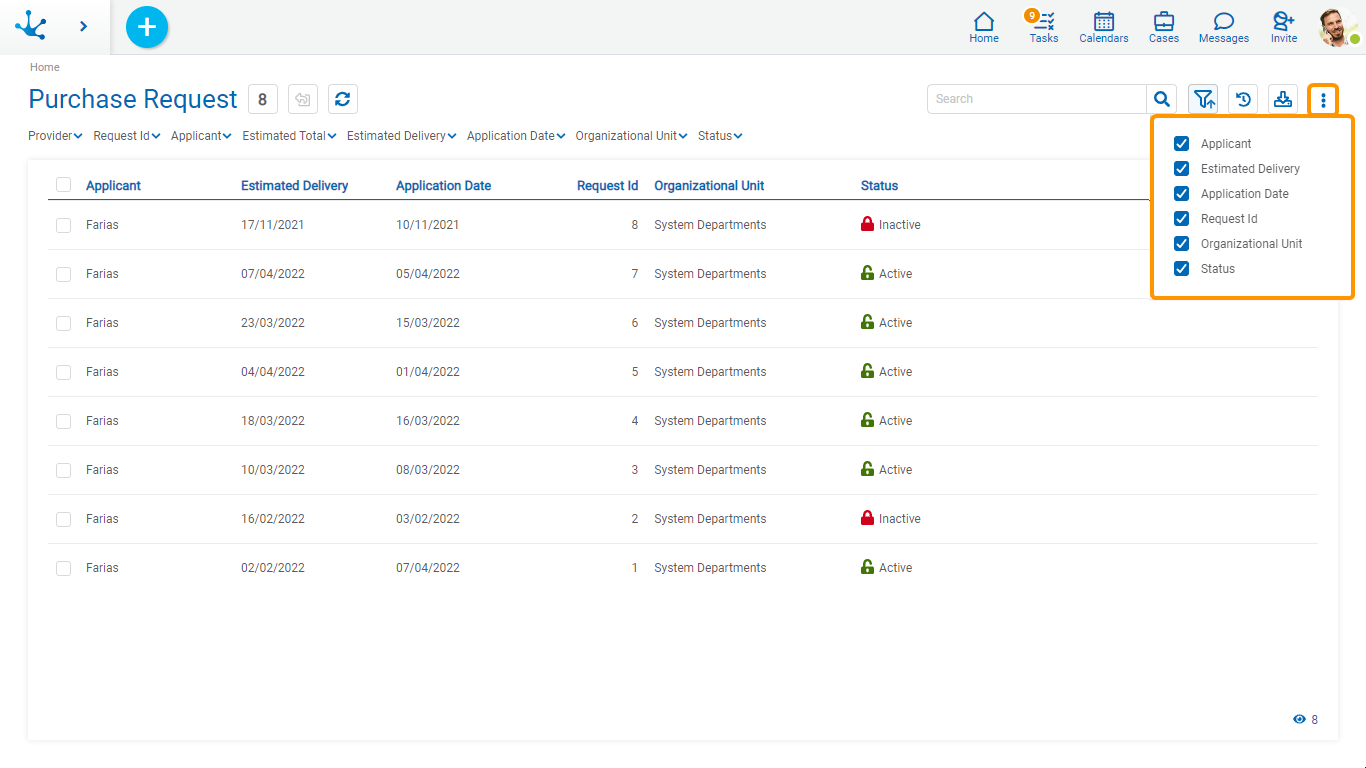The width and height of the screenshot is (1366, 768).
Task: Click the magnifier search icon
Action: 1161,99
